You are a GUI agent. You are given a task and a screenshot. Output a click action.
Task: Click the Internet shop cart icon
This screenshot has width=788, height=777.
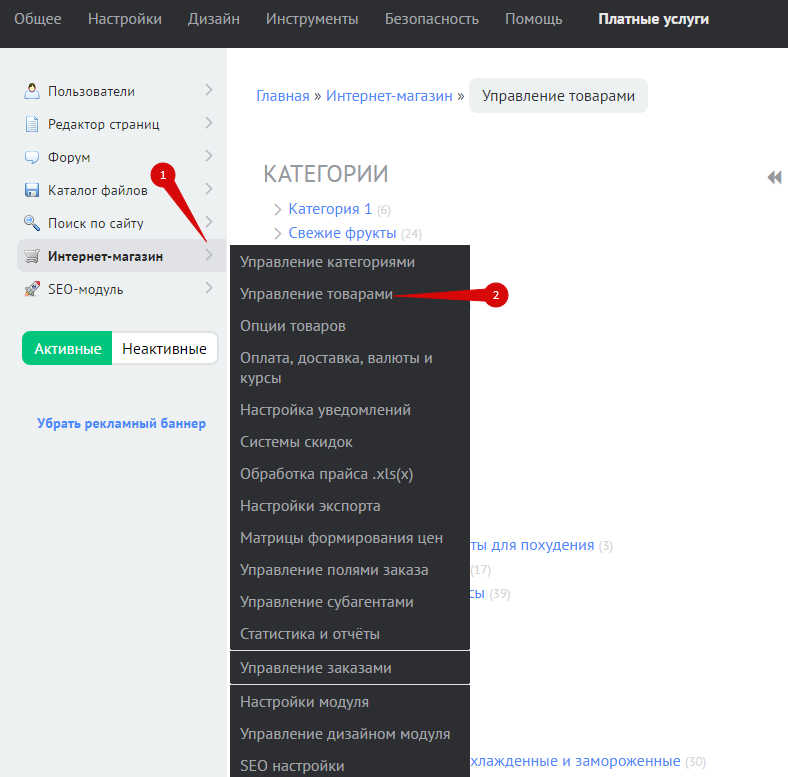pos(32,256)
